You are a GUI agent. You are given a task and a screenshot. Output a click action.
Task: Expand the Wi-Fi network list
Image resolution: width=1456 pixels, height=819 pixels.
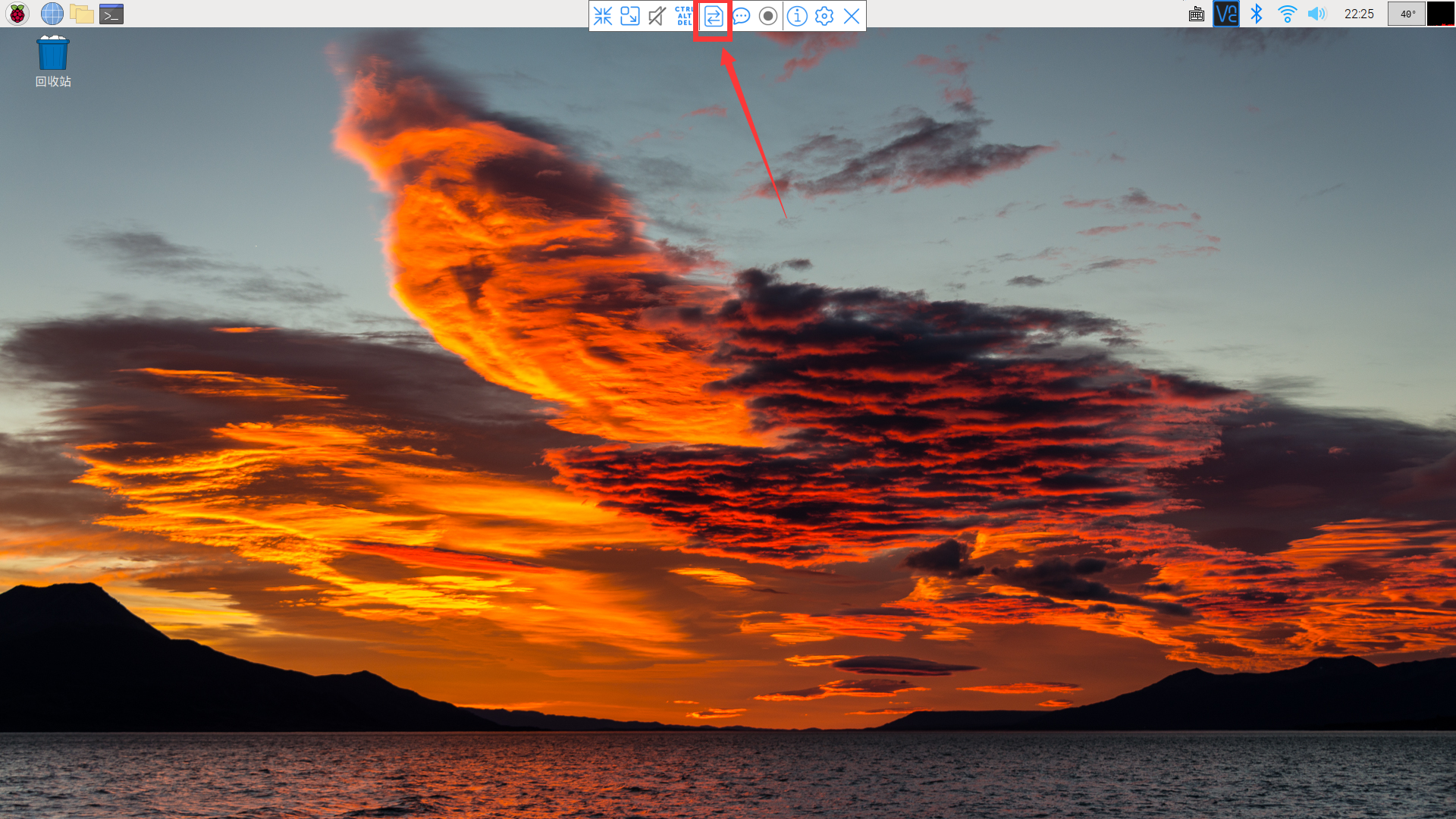1287,14
